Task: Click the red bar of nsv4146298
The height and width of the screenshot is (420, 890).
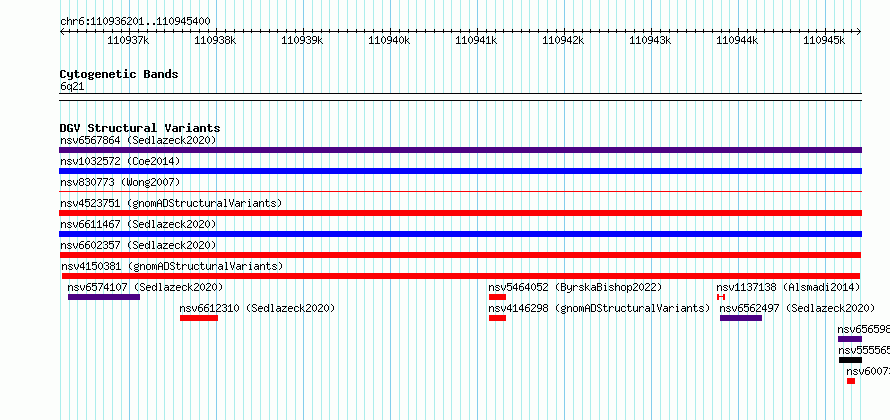Action: (497, 318)
